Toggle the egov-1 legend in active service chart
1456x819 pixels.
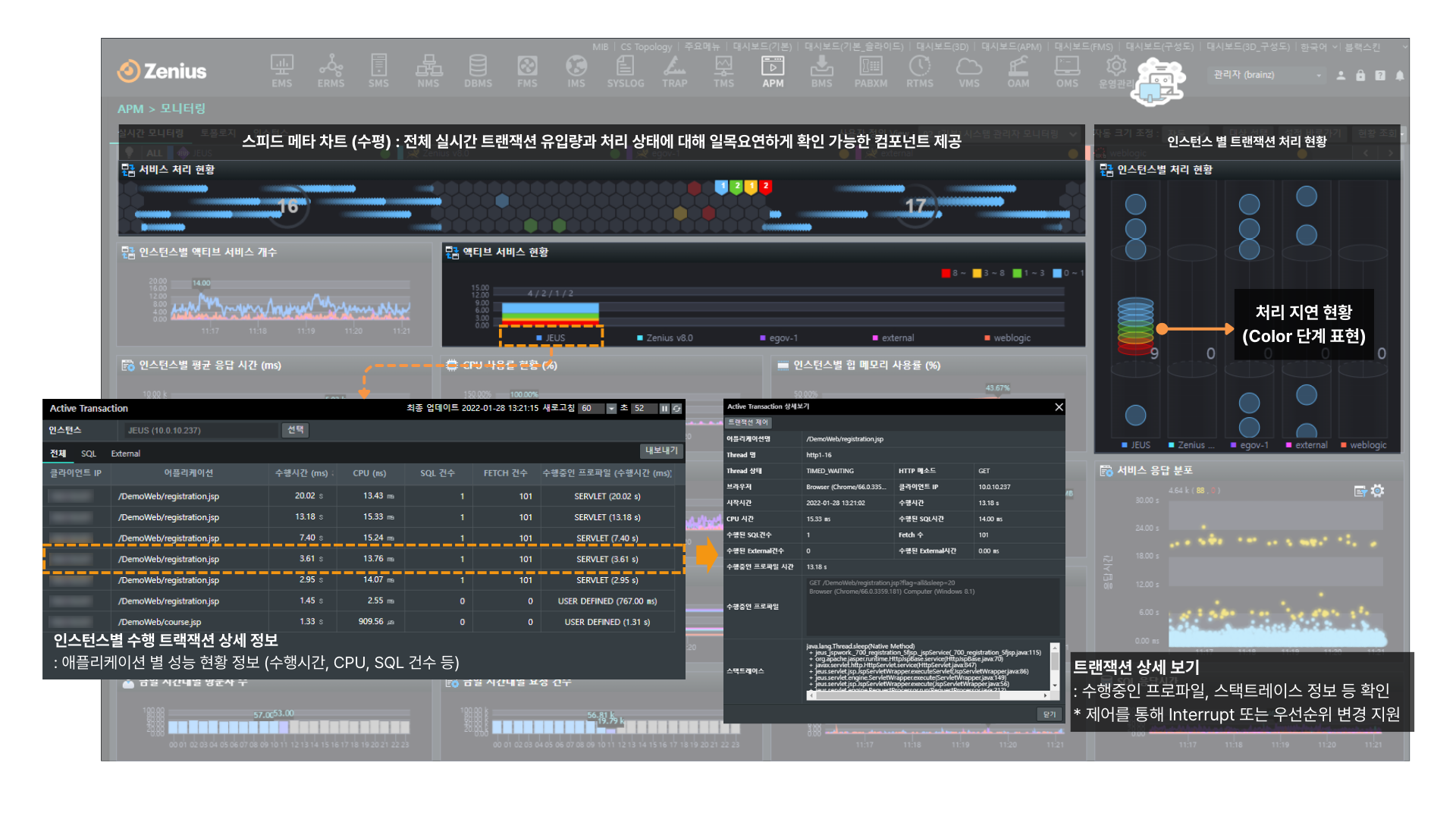pyautogui.click(x=779, y=338)
